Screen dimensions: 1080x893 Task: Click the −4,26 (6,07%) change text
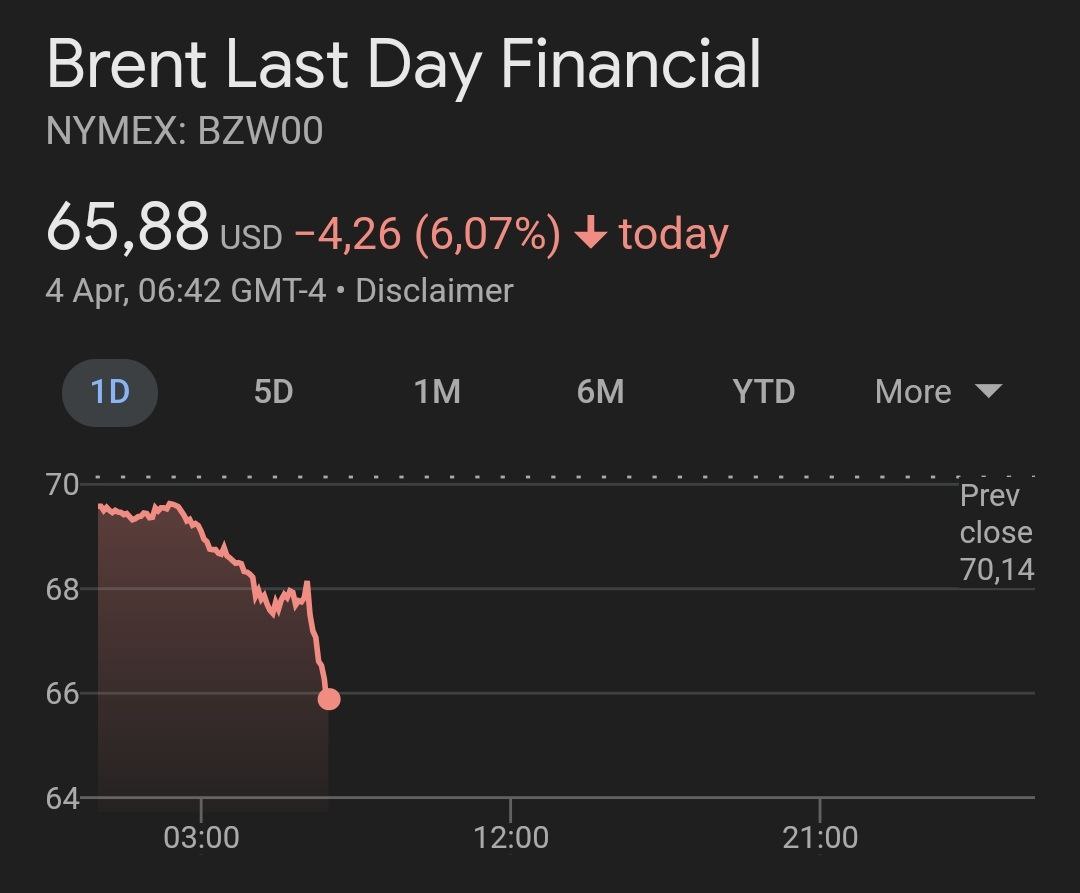(x=427, y=234)
